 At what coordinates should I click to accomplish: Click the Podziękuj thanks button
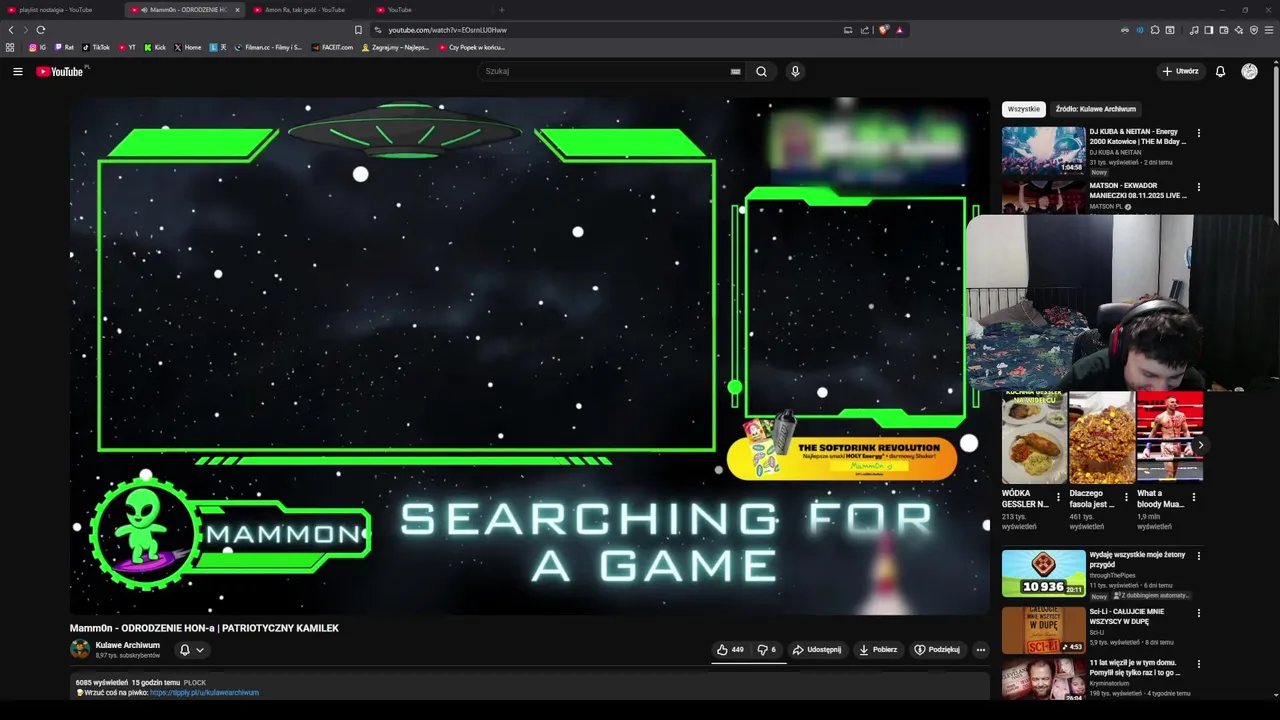click(x=937, y=650)
